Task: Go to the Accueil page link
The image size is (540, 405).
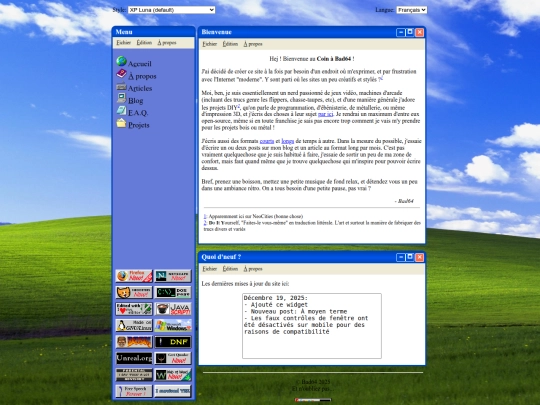Action: (139, 64)
